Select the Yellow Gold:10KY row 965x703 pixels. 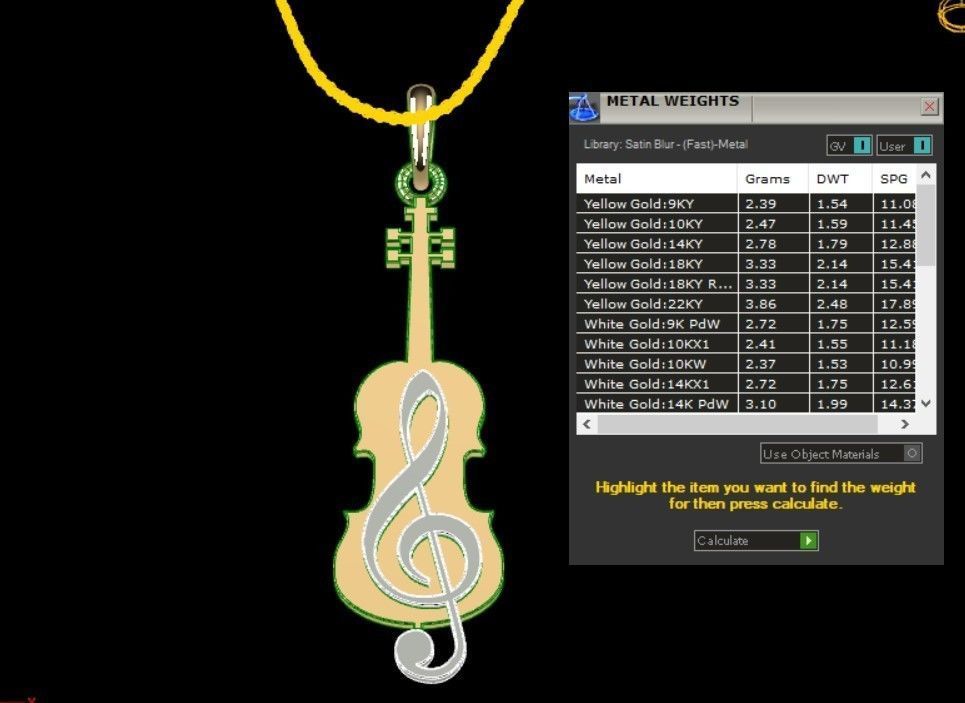click(746, 223)
